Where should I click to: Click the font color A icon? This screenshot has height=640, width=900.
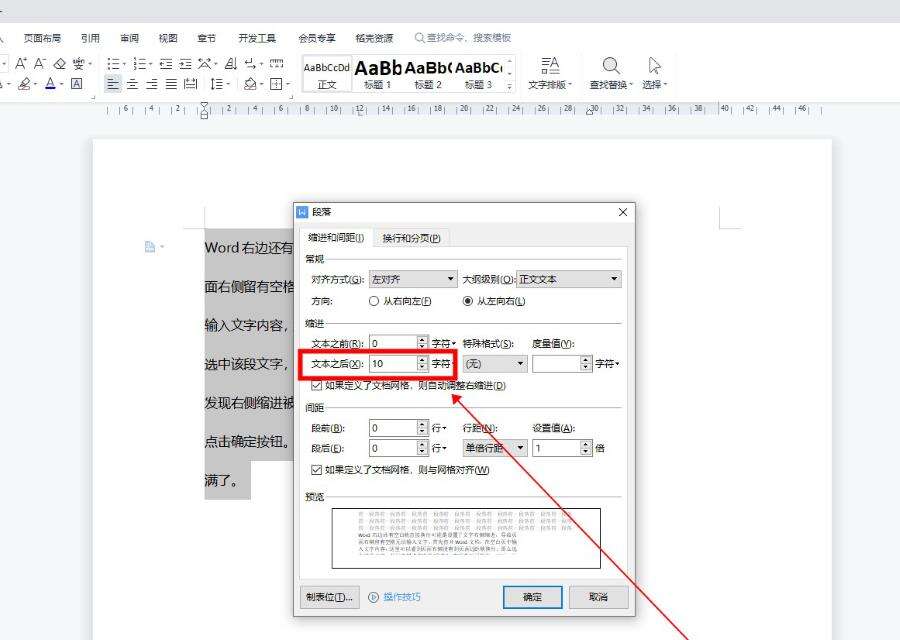(x=51, y=84)
